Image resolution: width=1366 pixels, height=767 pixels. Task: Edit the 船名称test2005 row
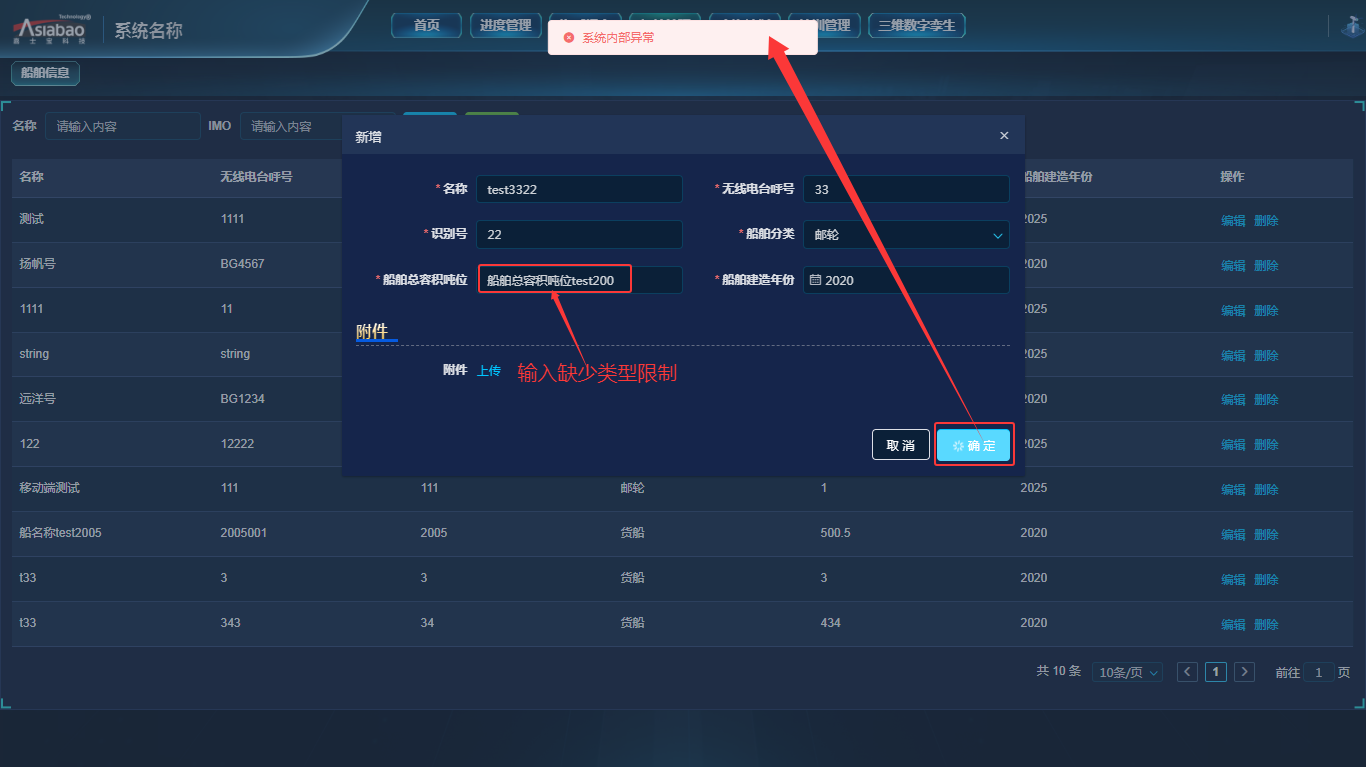pyautogui.click(x=1233, y=535)
